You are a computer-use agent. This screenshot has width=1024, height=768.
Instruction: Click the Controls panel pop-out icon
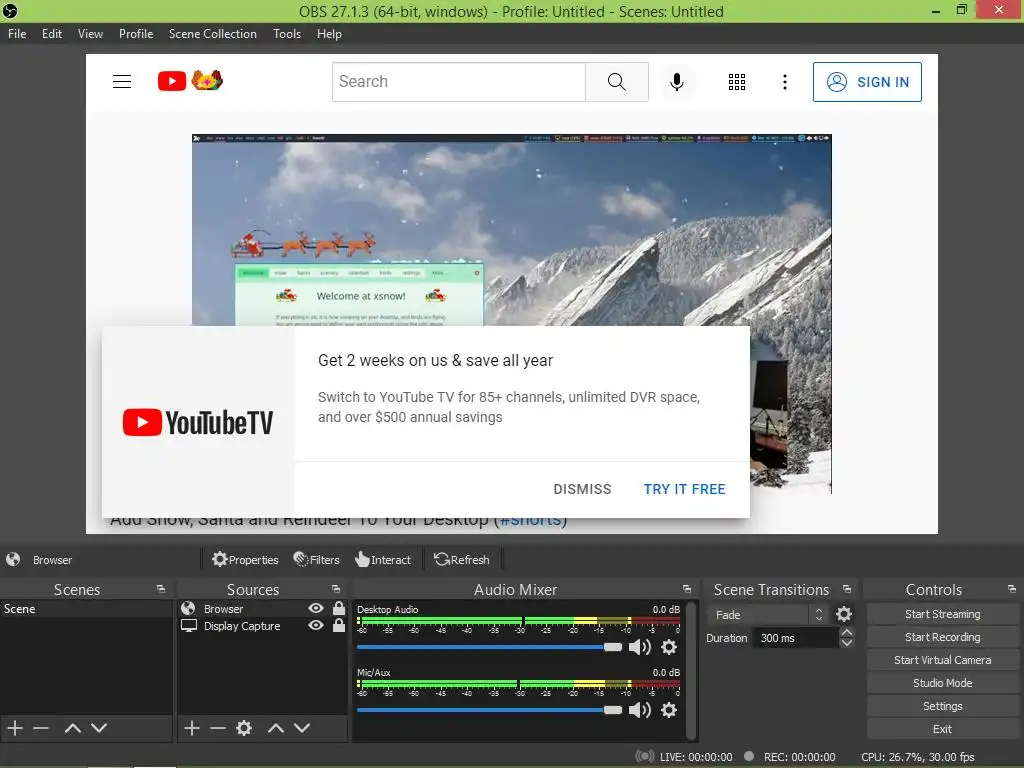[x=1012, y=589]
